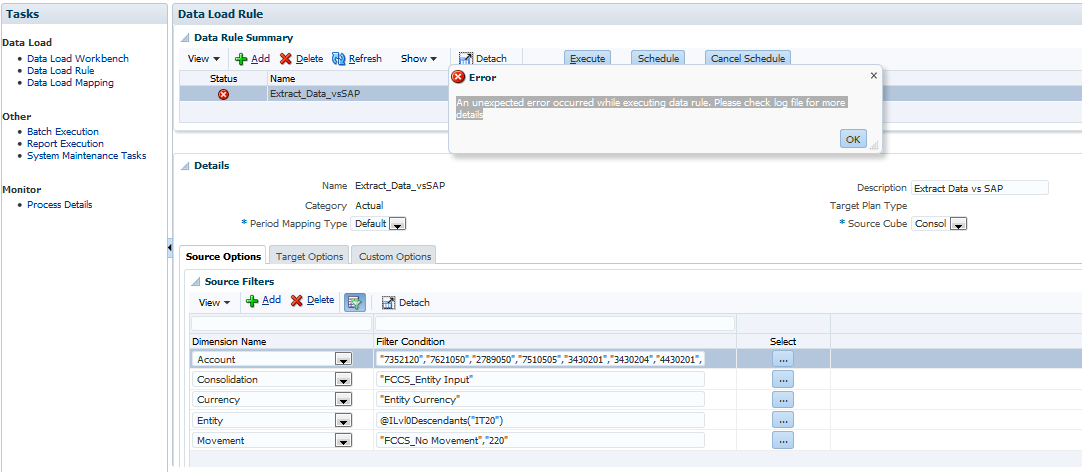Open the Report Execution link
The width and height of the screenshot is (1082, 472).
tap(66, 144)
